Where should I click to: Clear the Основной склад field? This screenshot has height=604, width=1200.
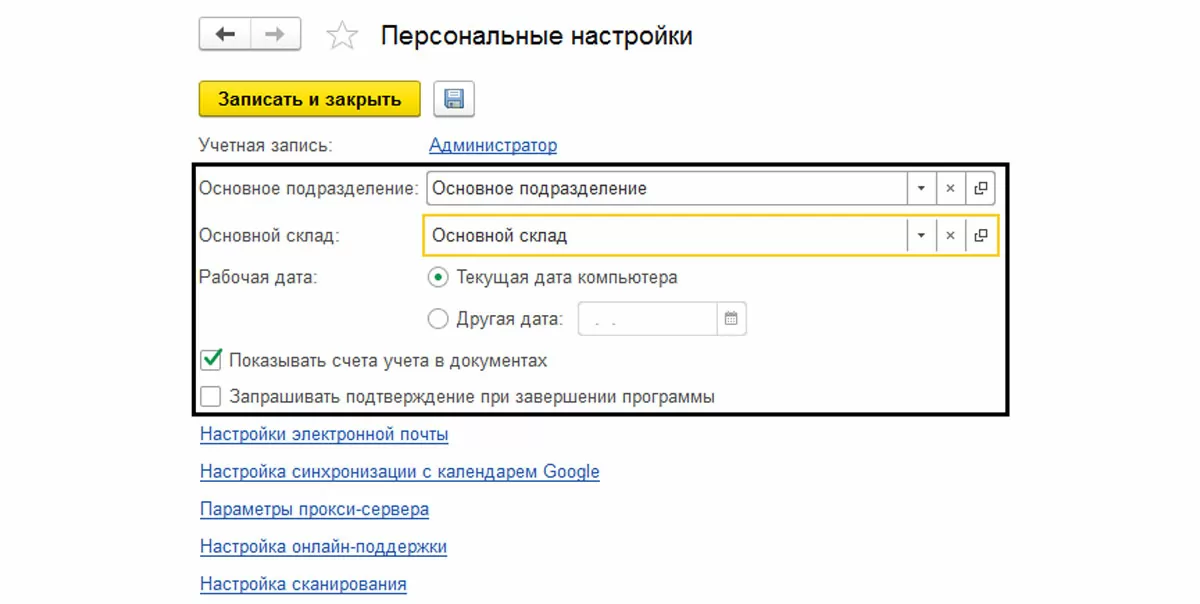coord(950,236)
